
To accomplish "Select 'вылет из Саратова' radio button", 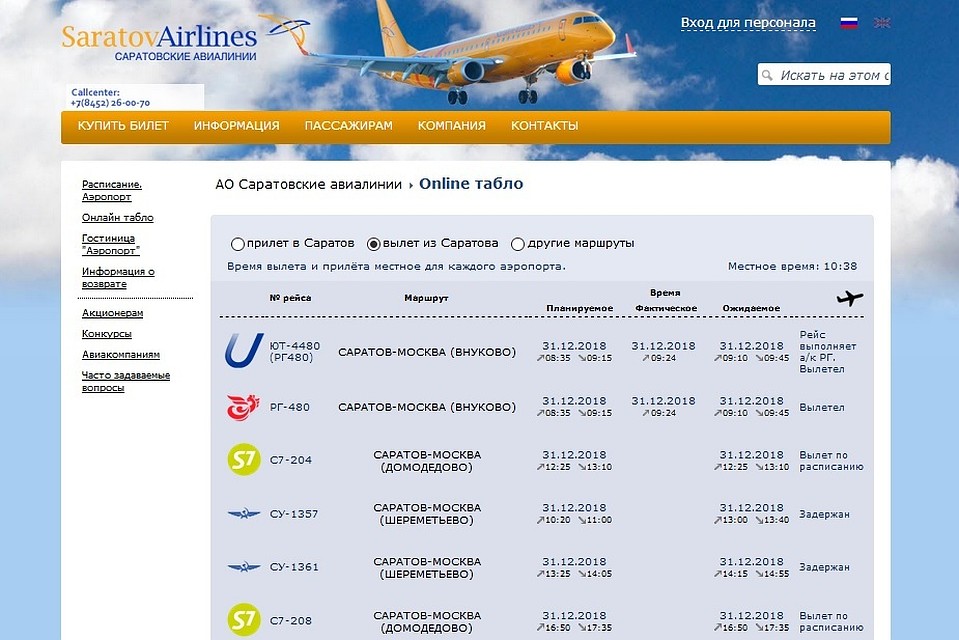I will [374, 244].
